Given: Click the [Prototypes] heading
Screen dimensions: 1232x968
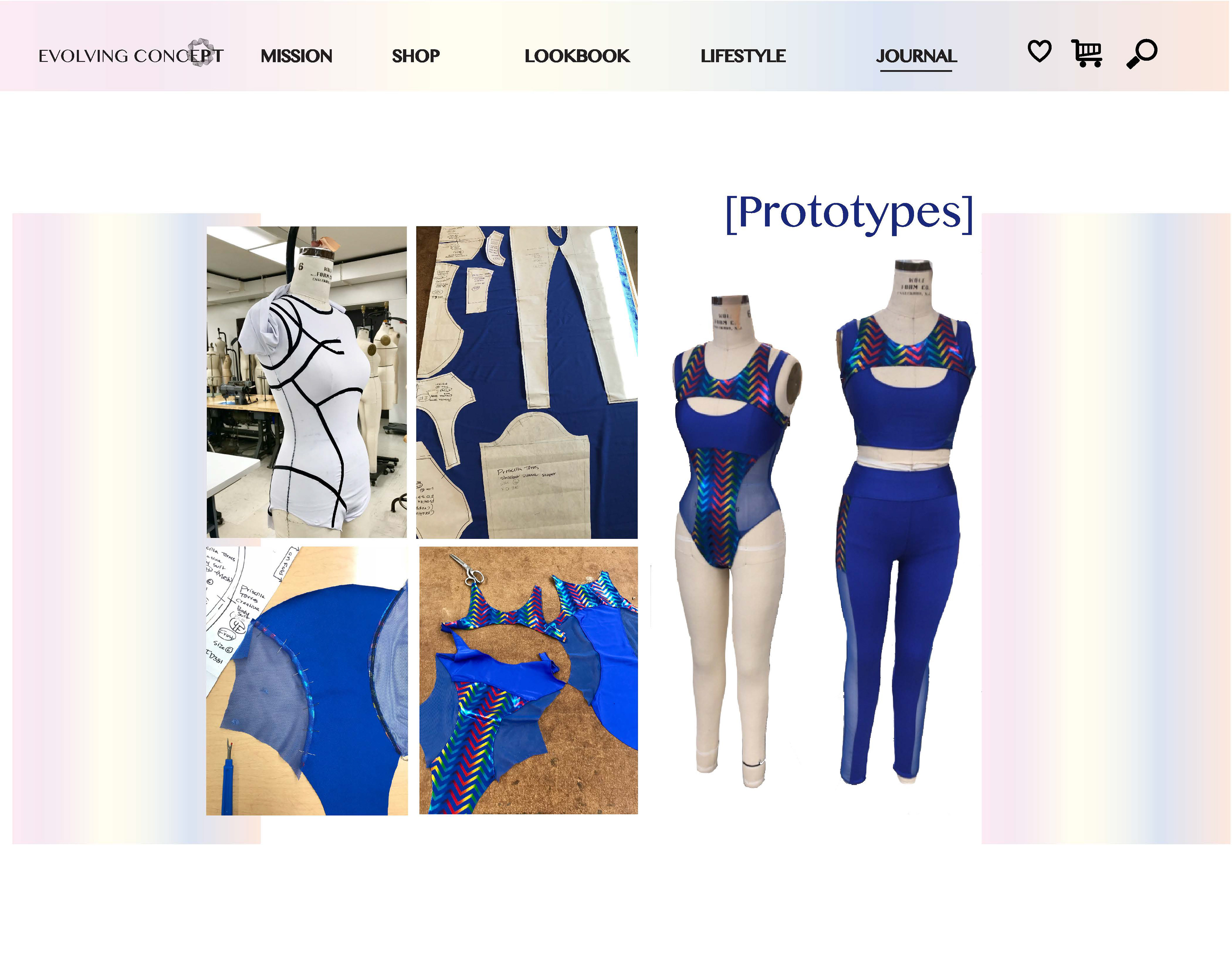Looking at the screenshot, I should pos(849,213).
